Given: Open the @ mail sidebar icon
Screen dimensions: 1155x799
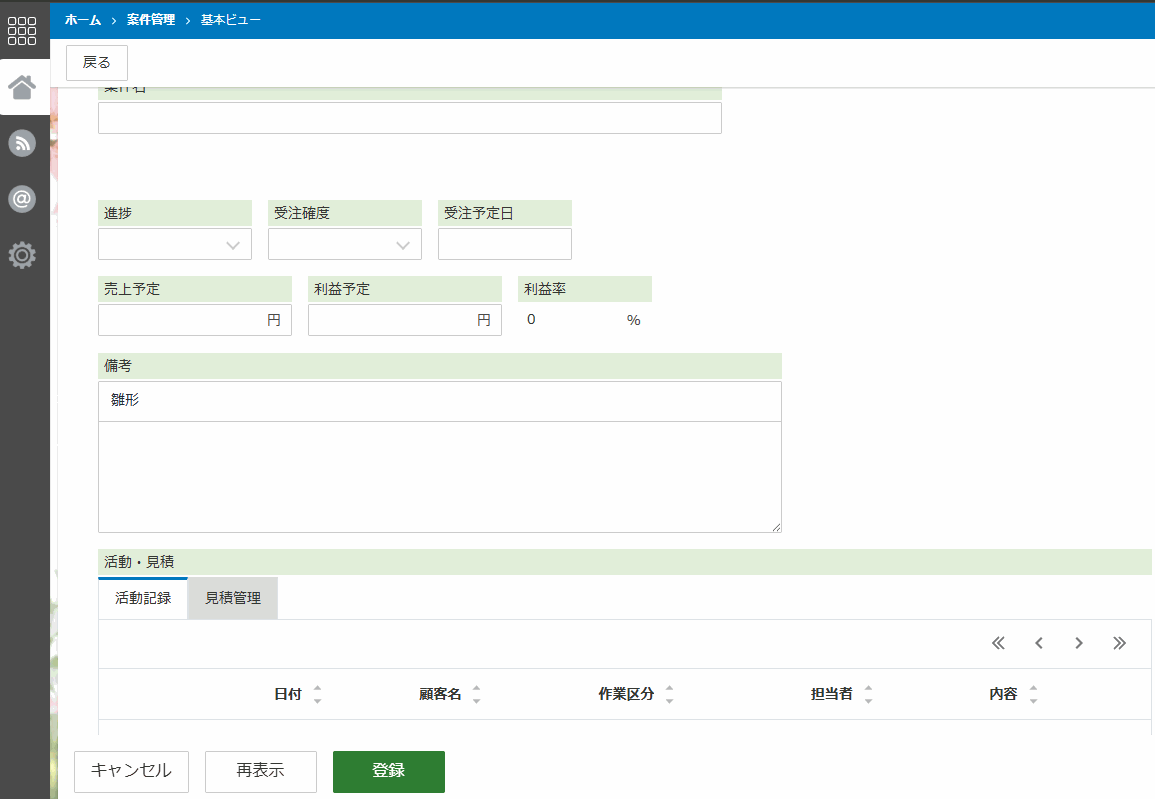Looking at the screenshot, I should click(x=22, y=199).
